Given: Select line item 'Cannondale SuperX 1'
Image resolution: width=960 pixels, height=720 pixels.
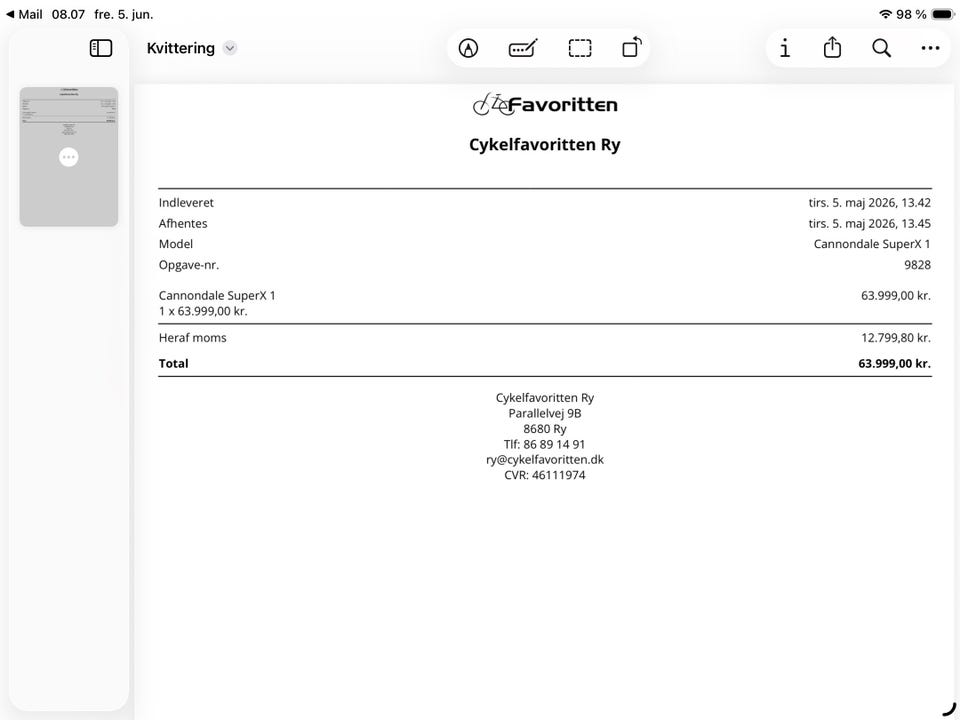Looking at the screenshot, I should 217,295.
